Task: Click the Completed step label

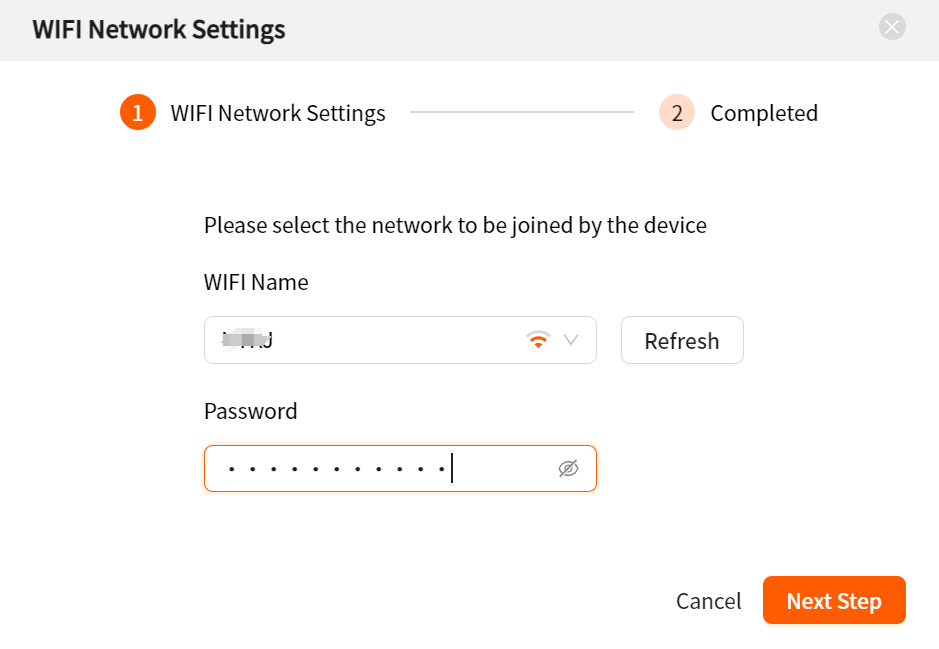Action: [764, 113]
